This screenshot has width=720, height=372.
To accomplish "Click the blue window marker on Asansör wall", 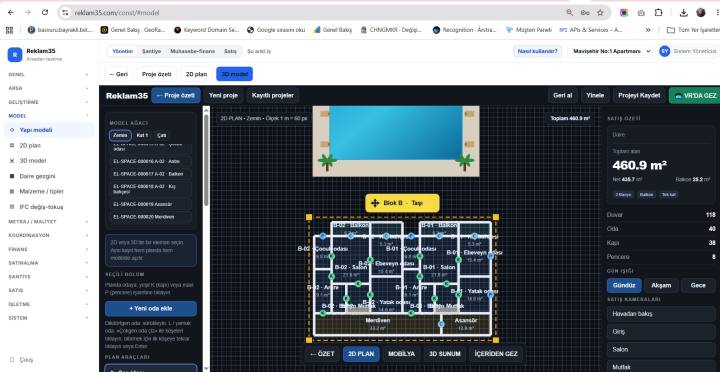I will click(441, 324).
